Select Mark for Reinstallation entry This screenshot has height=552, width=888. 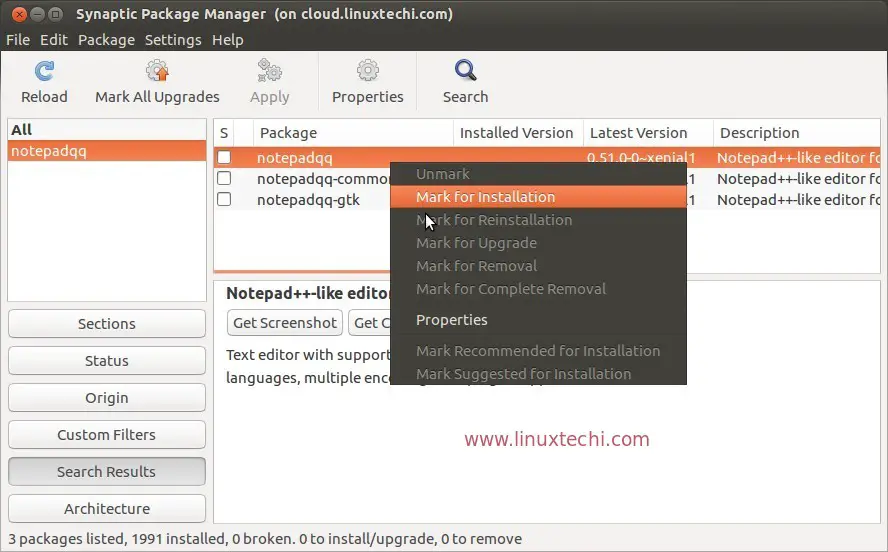tap(538, 220)
